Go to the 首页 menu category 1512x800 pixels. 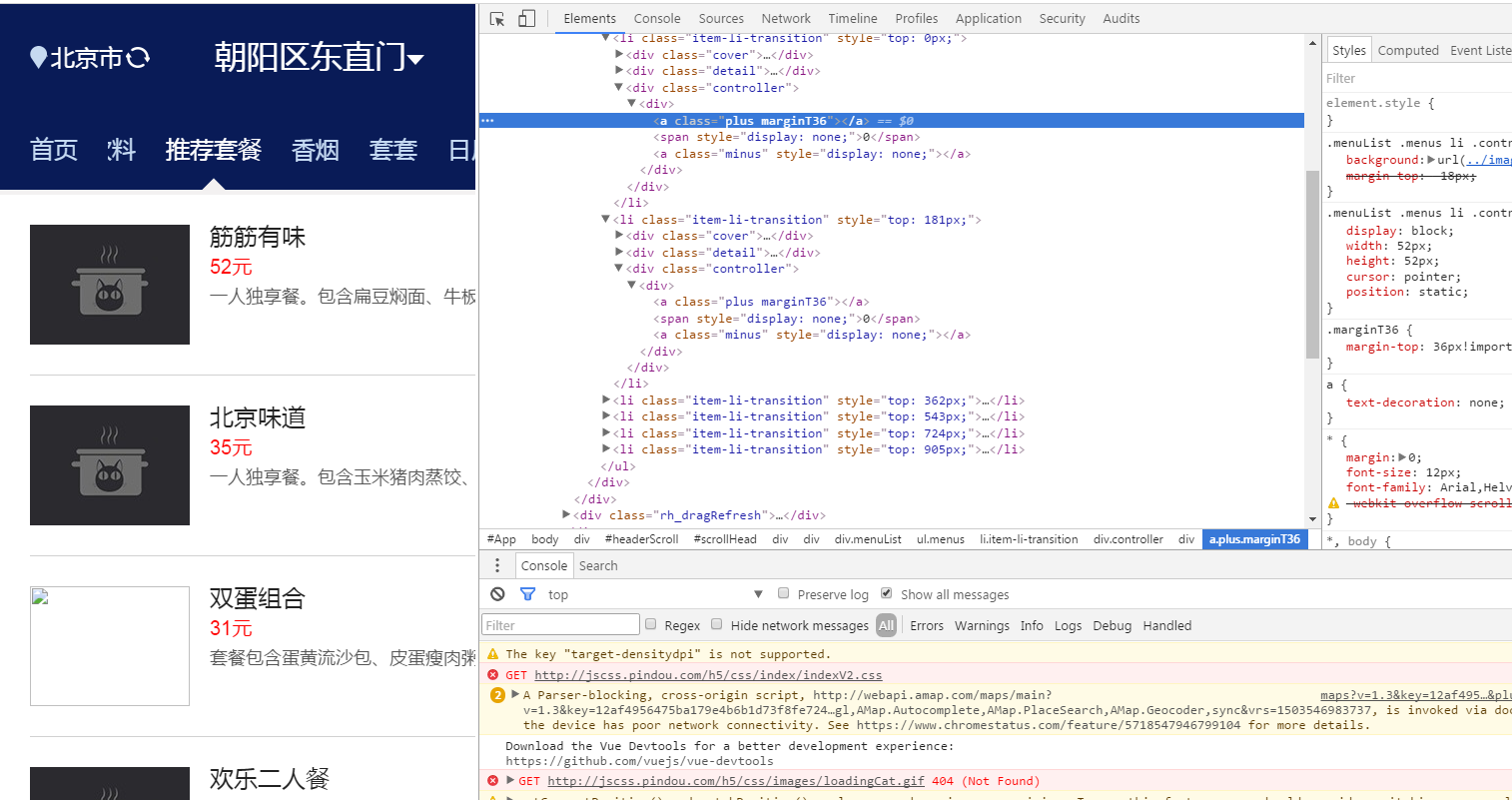point(54,150)
